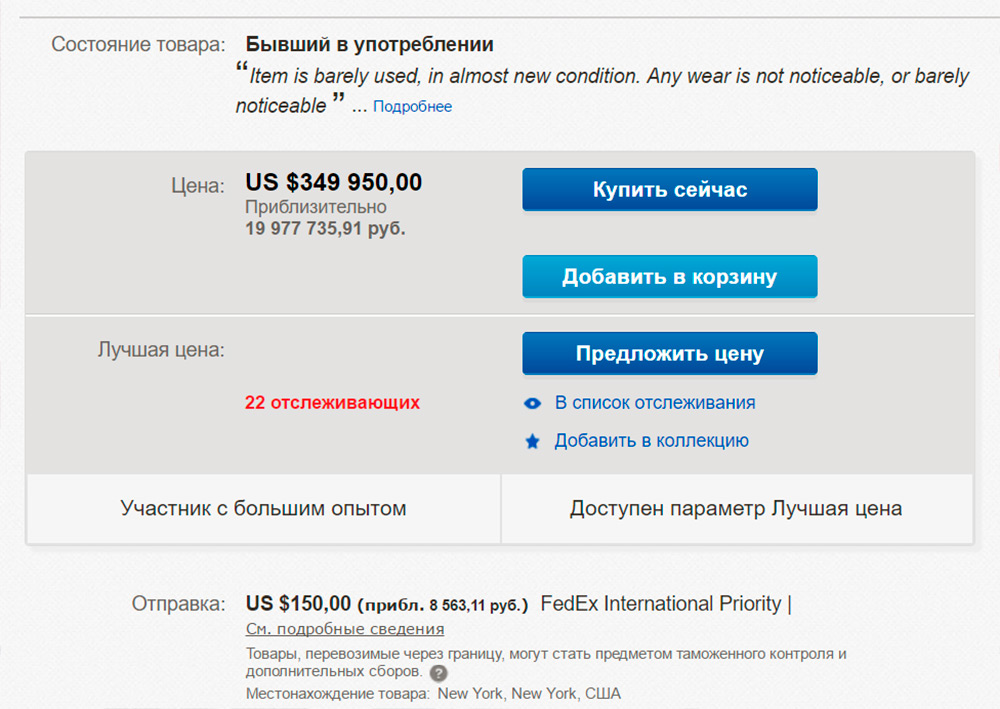Click the "Добавить в коллекцию" link
This screenshot has width=1000, height=709.
coord(651,441)
